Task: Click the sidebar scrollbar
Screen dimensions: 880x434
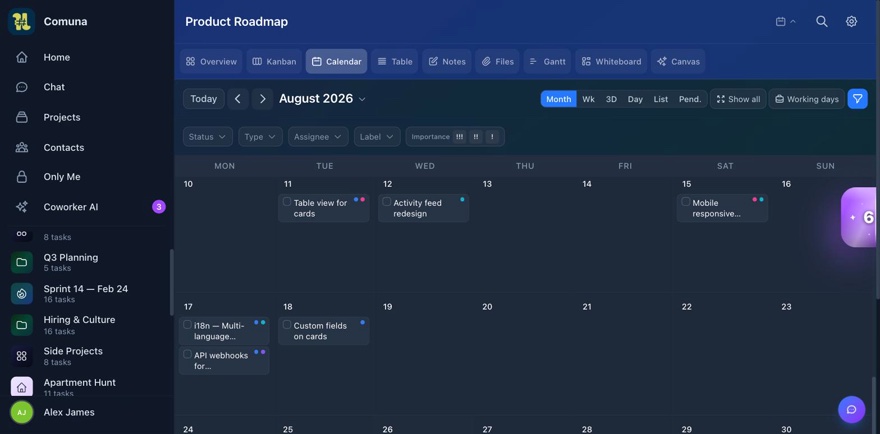Action: [171, 282]
